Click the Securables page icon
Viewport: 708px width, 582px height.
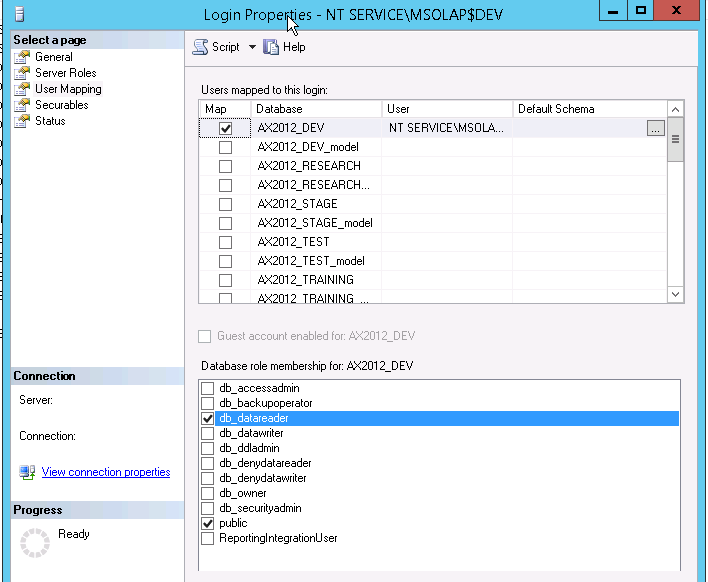[22, 105]
